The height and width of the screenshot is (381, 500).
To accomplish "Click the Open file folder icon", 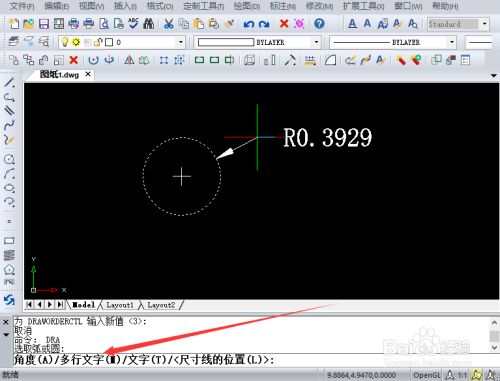I will (29, 24).
